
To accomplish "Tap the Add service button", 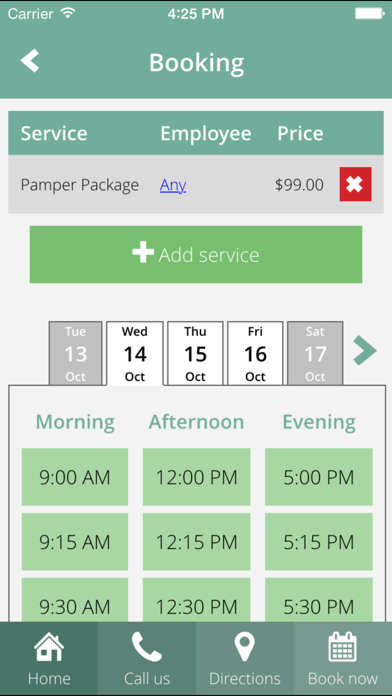I will tap(196, 254).
